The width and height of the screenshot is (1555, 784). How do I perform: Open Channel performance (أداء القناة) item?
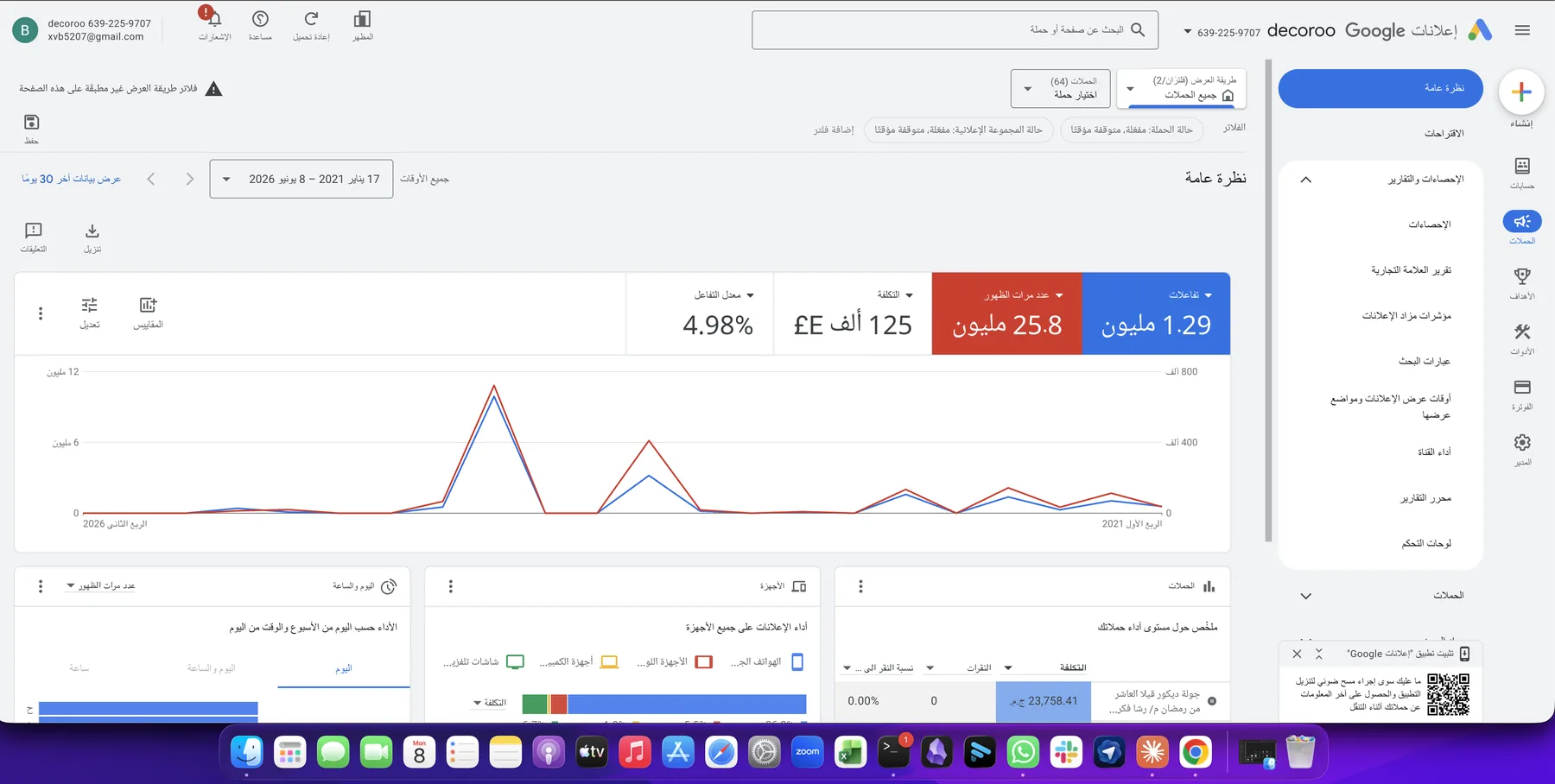coord(1434,452)
